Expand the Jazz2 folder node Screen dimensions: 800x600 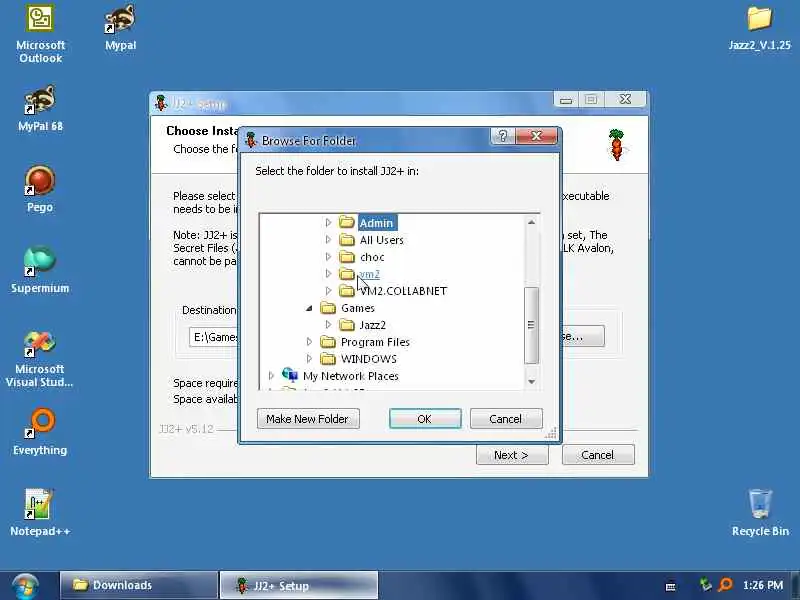click(328, 324)
